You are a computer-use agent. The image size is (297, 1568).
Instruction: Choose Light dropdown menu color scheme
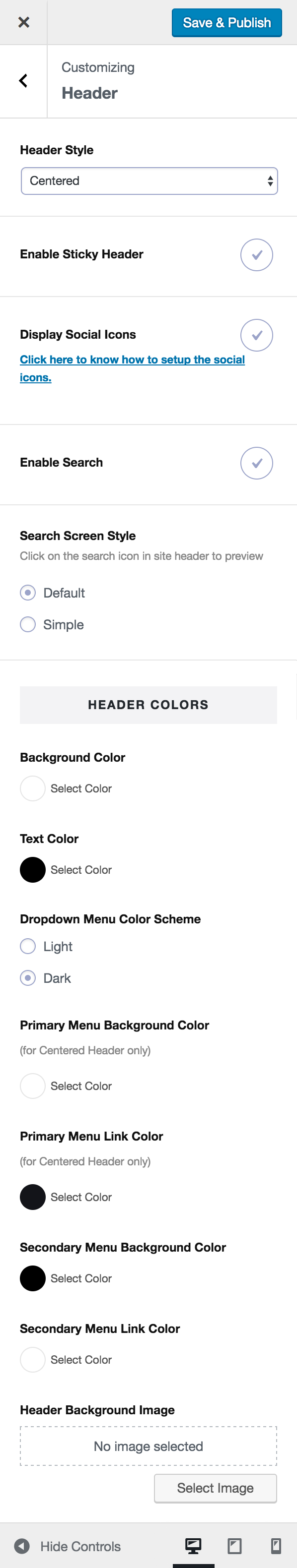[27, 946]
